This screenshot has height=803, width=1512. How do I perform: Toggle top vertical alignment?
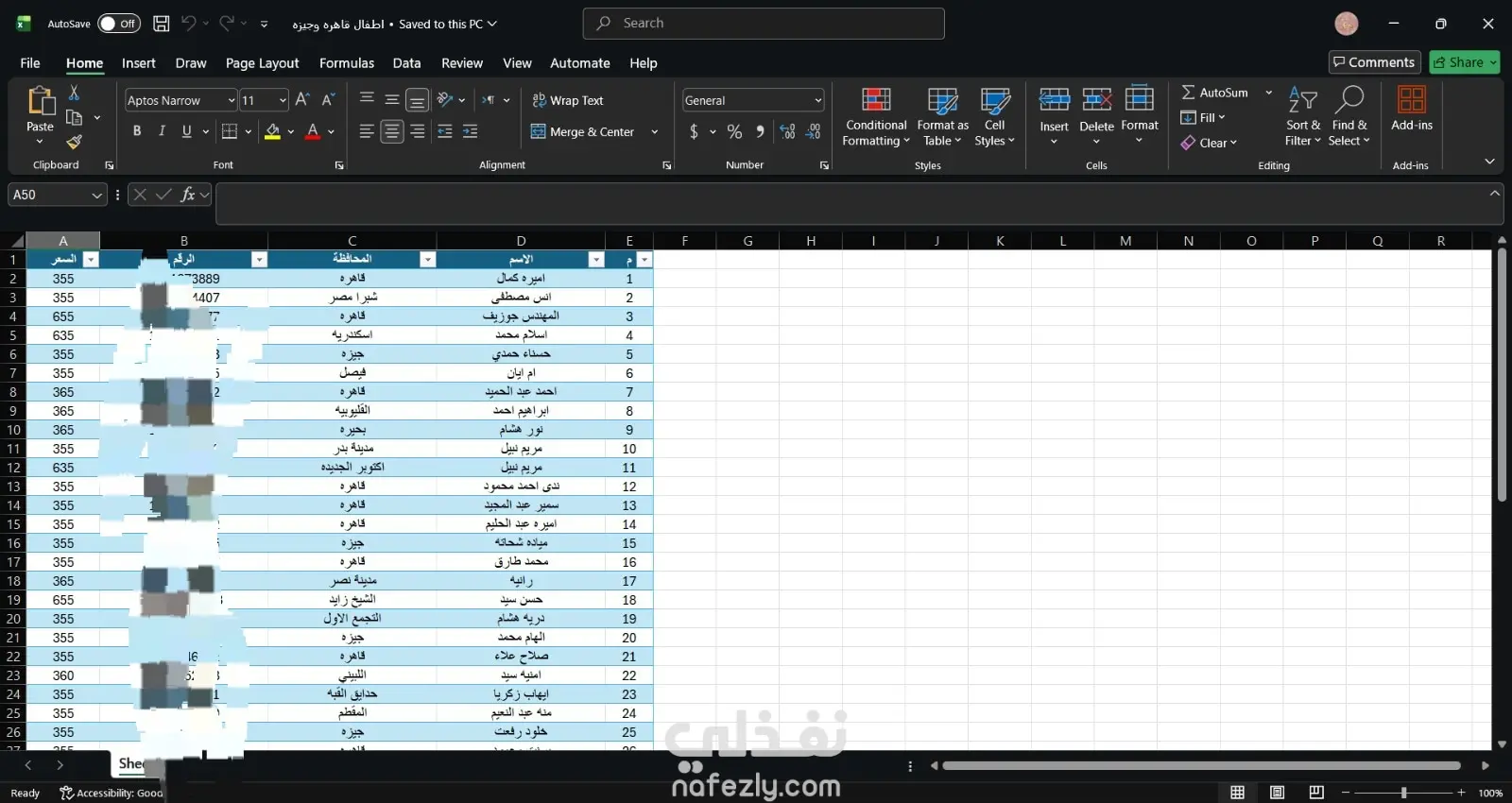point(367,99)
